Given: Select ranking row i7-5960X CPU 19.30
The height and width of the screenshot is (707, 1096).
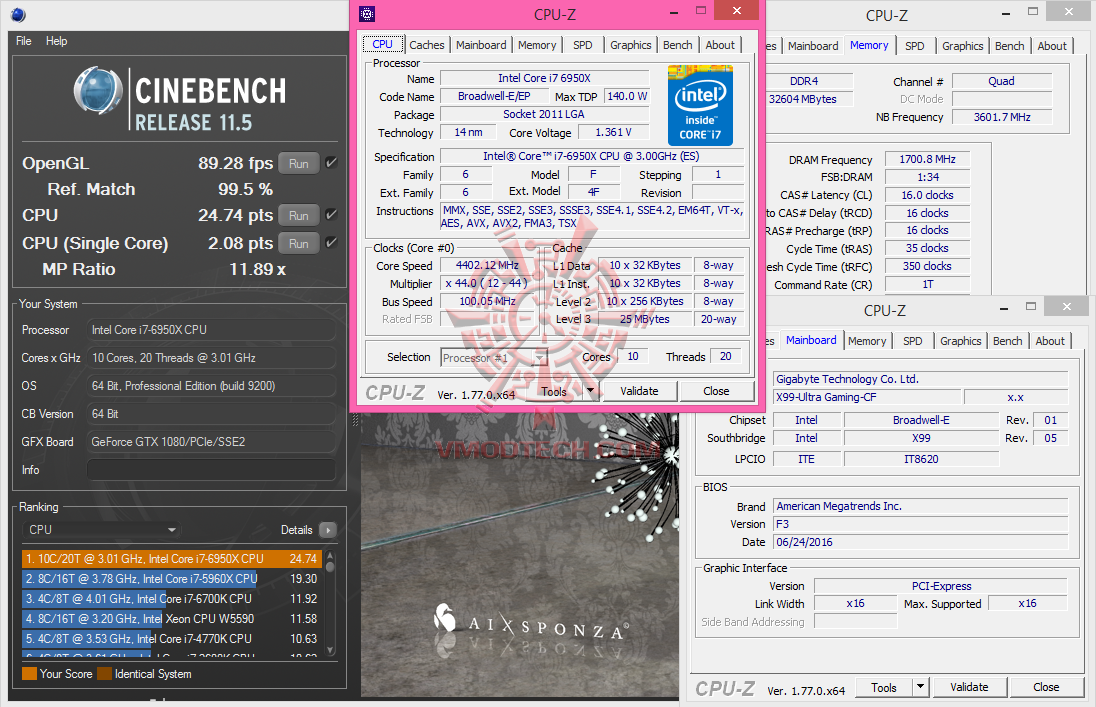Looking at the screenshot, I should (171, 579).
